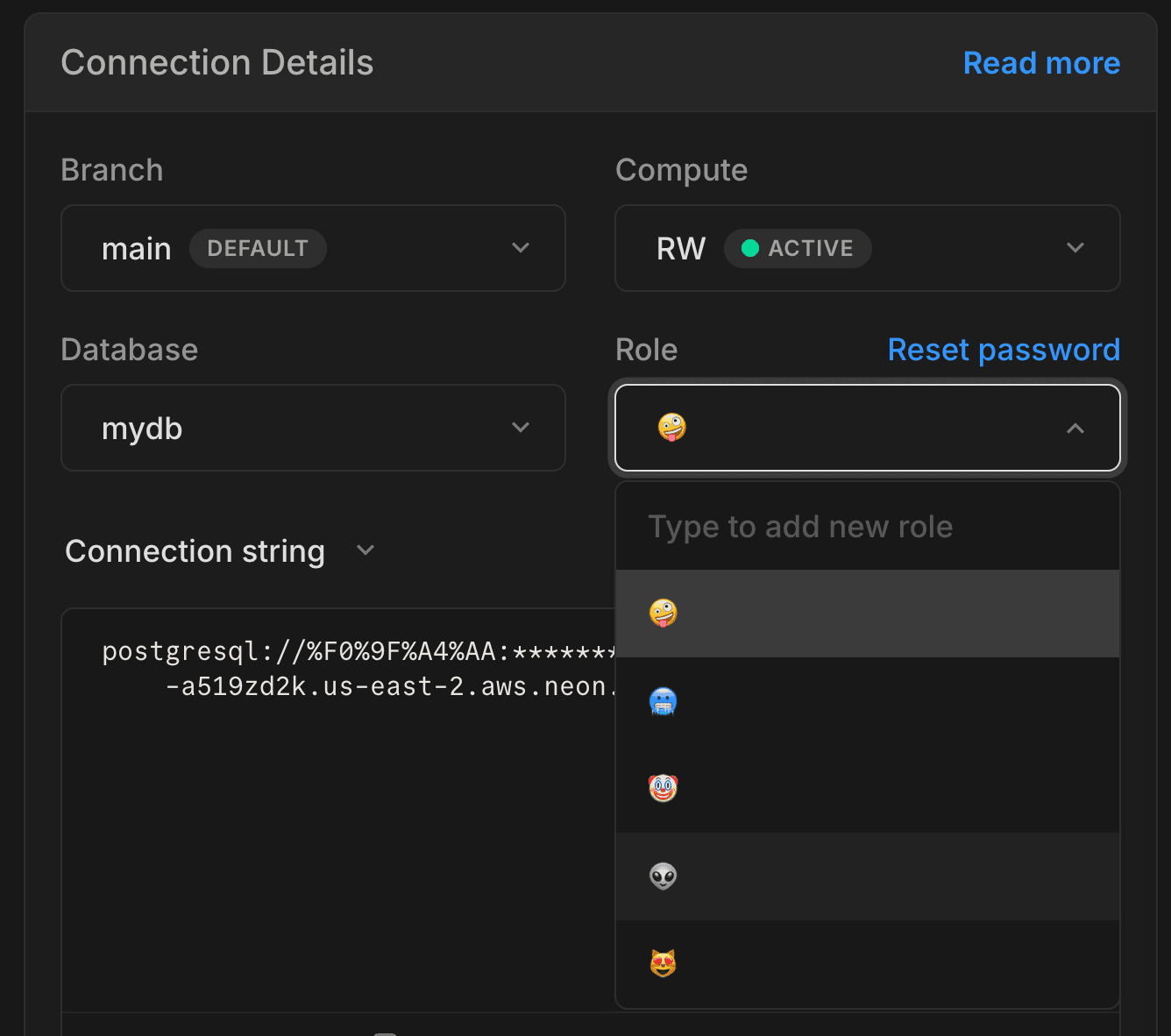Click the green ACTIVE status dot
This screenshot has width=1171, height=1036.
click(x=751, y=248)
